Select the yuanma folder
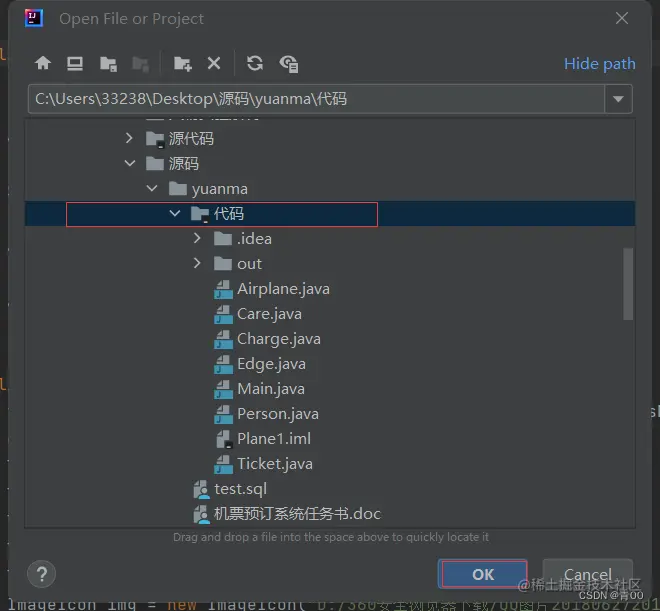660x611 pixels. click(x=220, y=189)
